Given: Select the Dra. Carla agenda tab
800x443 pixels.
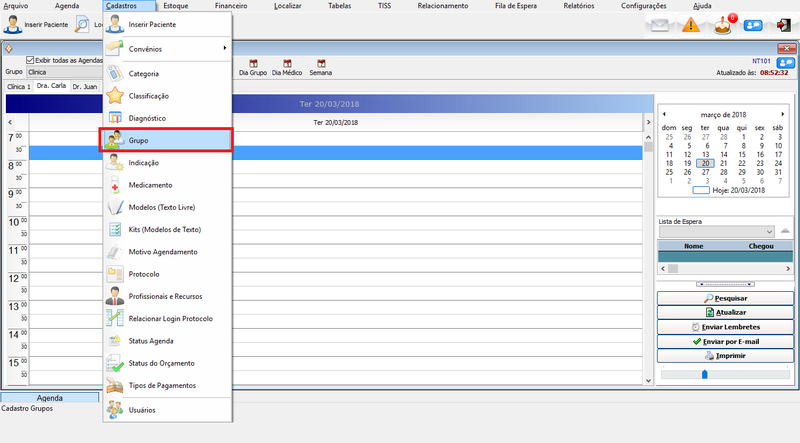Looking at the screenshot, I should coord(51,87).
